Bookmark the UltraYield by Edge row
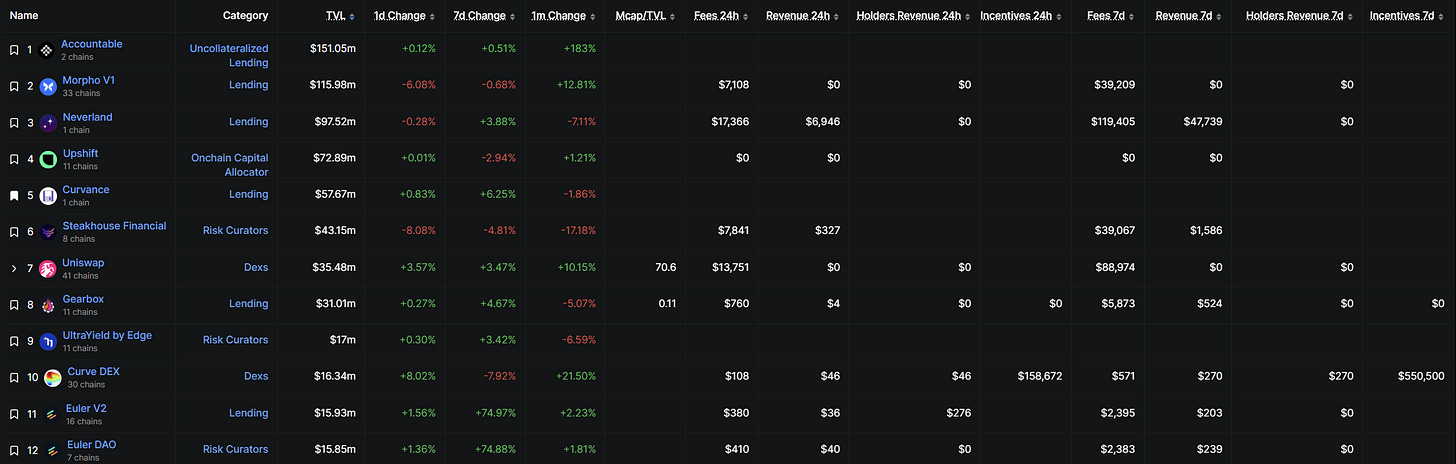The image size is (1456, 464). (x=14, y=341)
